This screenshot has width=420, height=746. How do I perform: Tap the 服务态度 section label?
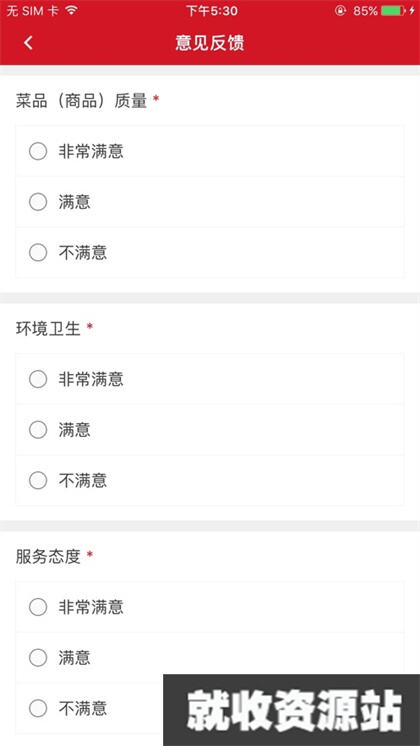[49, 556]
